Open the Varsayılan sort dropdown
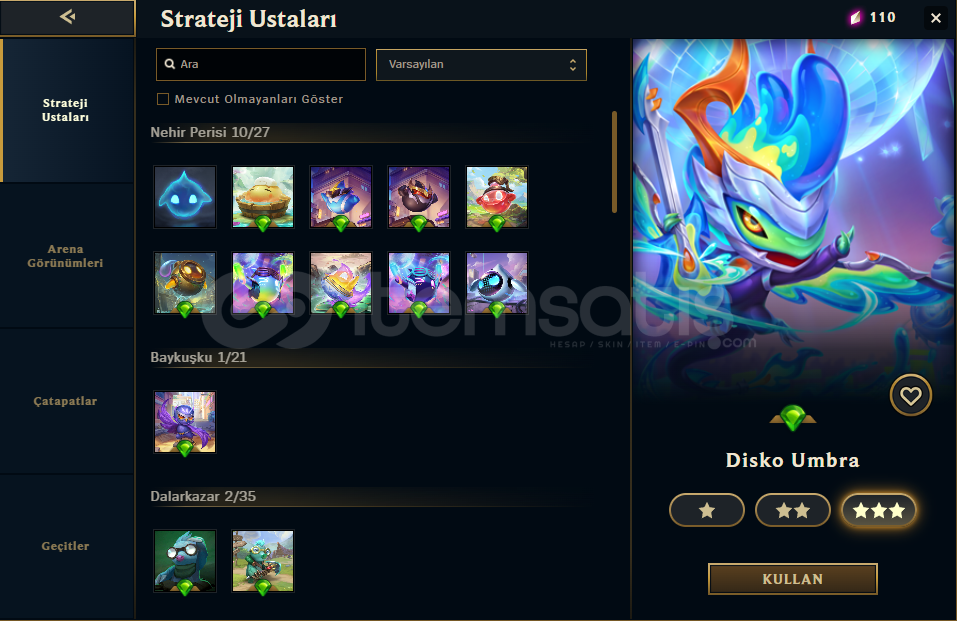 tap(482, 65)
